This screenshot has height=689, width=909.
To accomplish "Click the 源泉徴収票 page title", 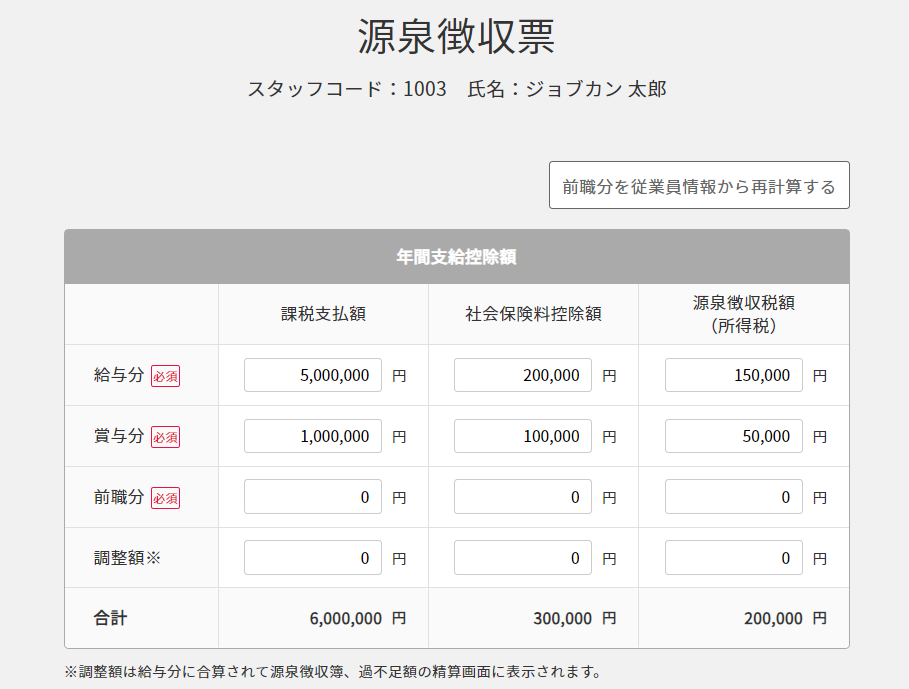I will tap(454, 36).
